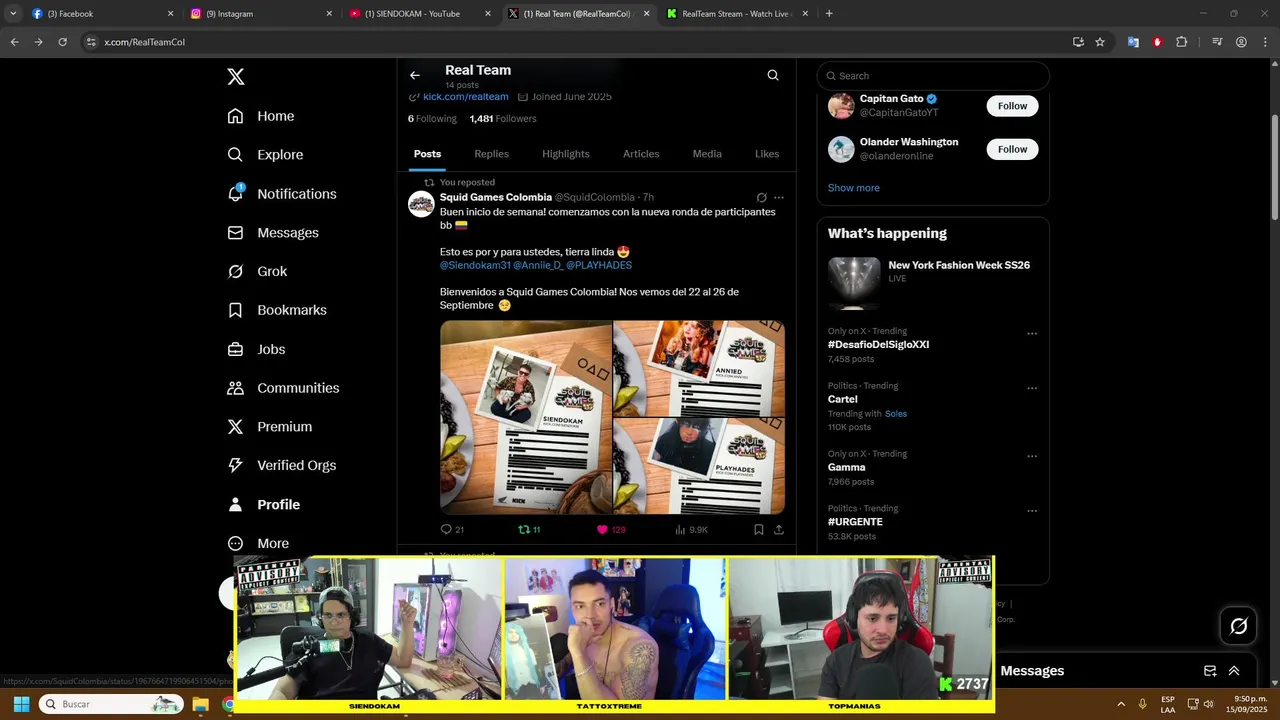Open the #DesafioDelSigloXXI trending topic
The width and height of the screenshot is (1280, 720).
[x=878, y=345]
